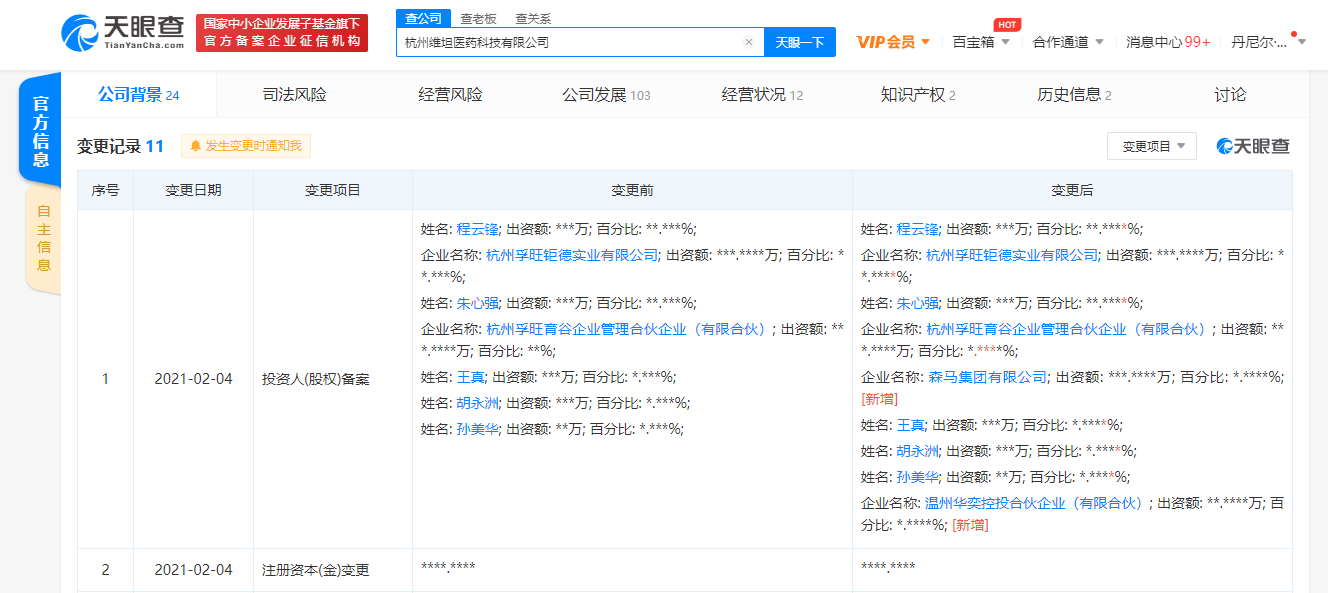Expand the VIP会员 dropdown menu
This screenshot has height=593, width=1328.
point(893,42)
